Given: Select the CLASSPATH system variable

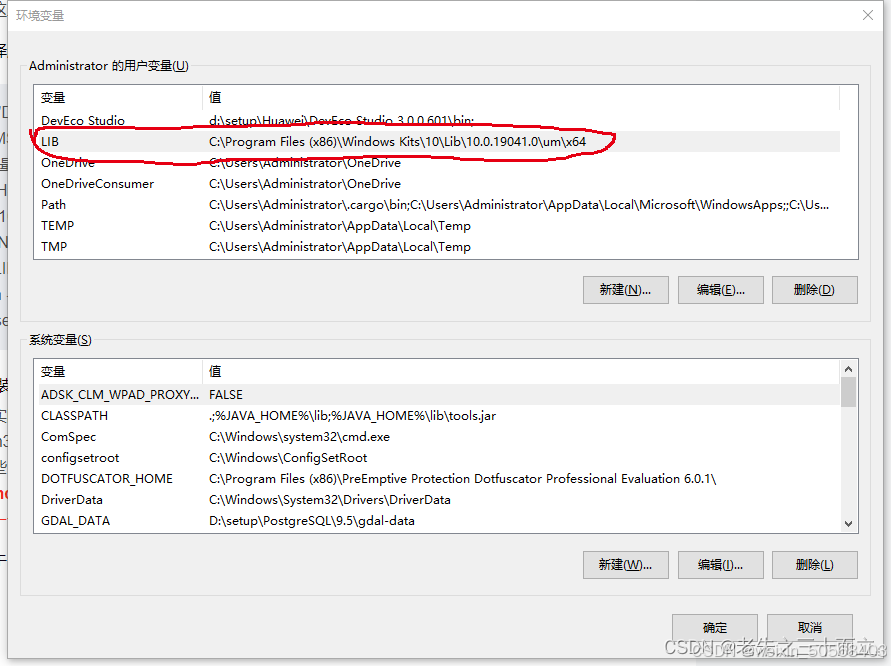Looking at the screenshot, I should (x=120, y=415).
